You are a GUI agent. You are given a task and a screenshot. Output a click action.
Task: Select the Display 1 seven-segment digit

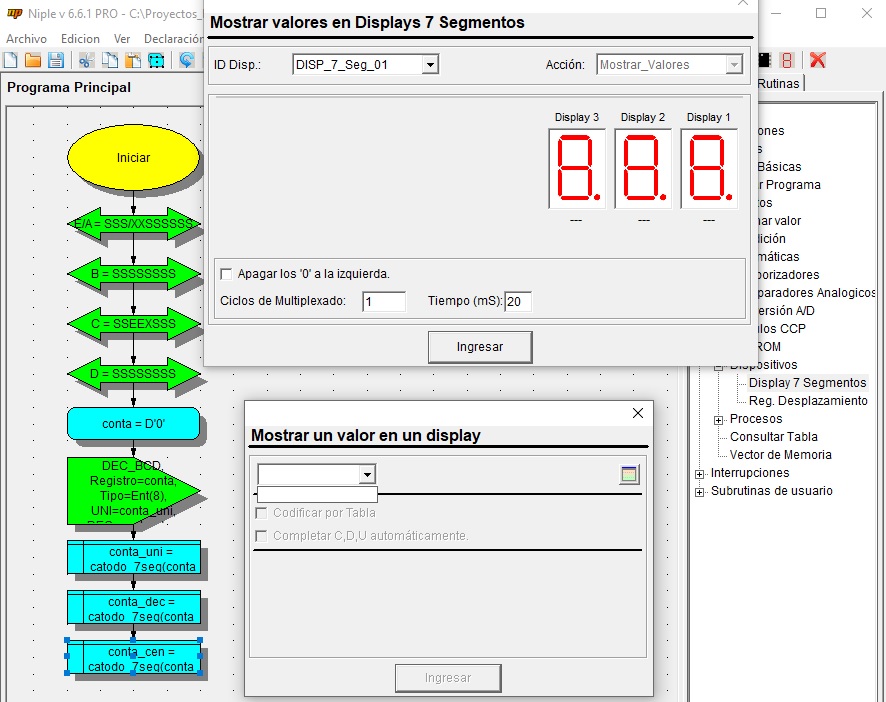709,168
